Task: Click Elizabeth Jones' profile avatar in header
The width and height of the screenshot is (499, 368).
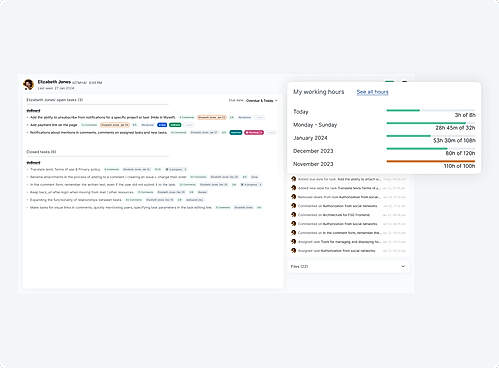Action: tap(28, 84)
